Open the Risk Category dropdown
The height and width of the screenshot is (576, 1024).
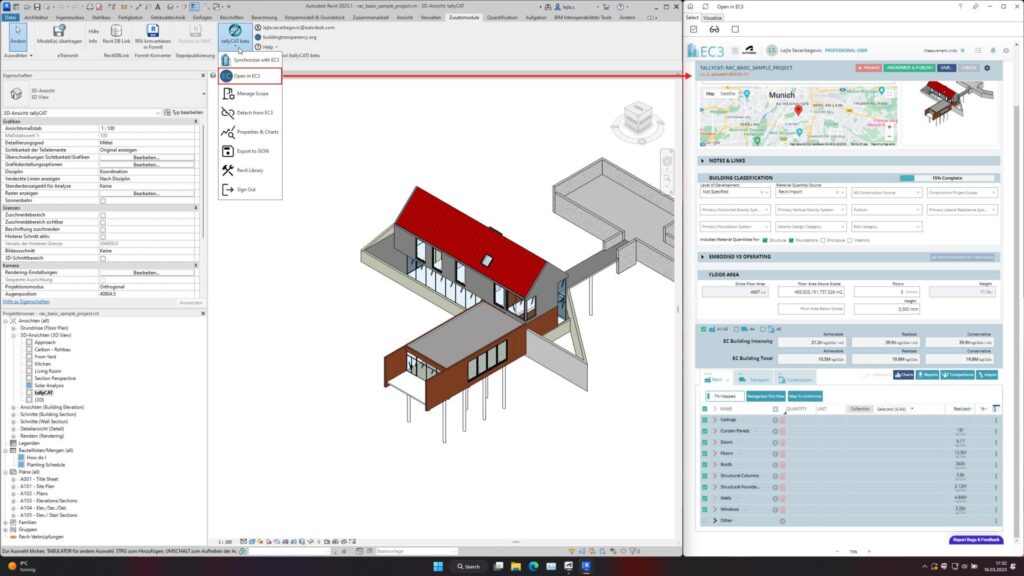coord(886,227)
